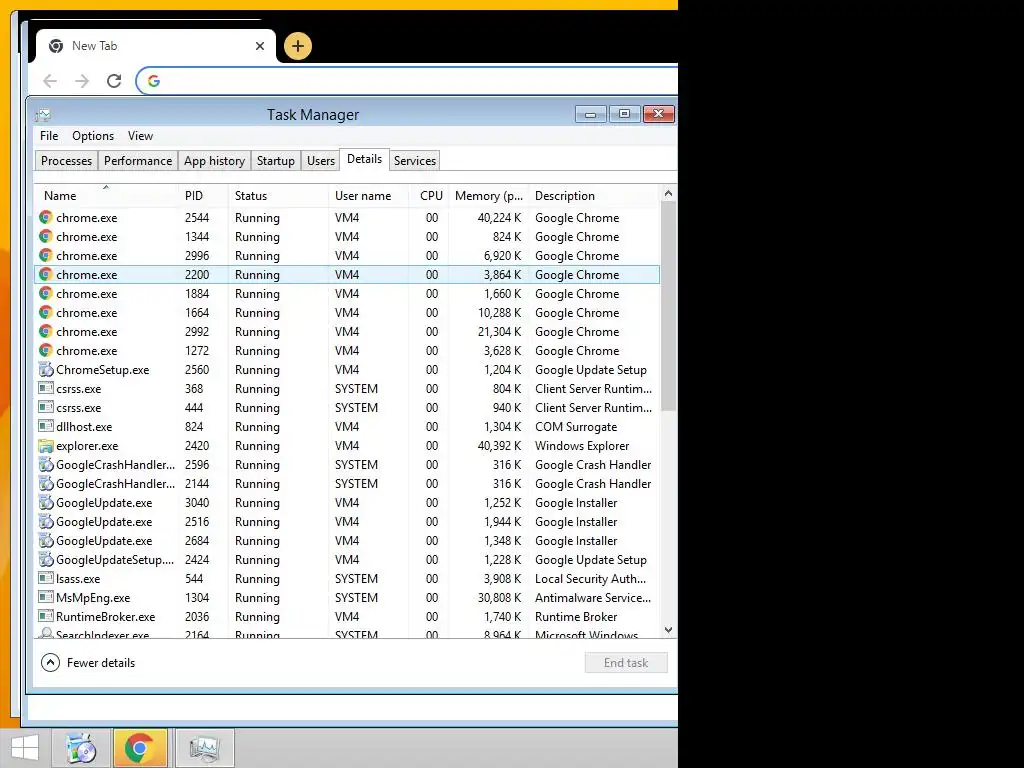Switch to the App history tab

[214, 161]
